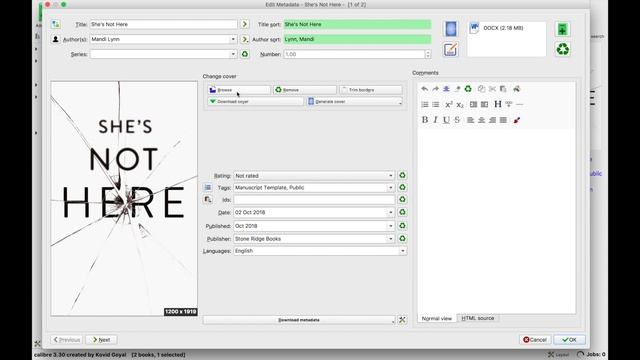Copy selected comment text
640x360 pixels.
[482, 89]
